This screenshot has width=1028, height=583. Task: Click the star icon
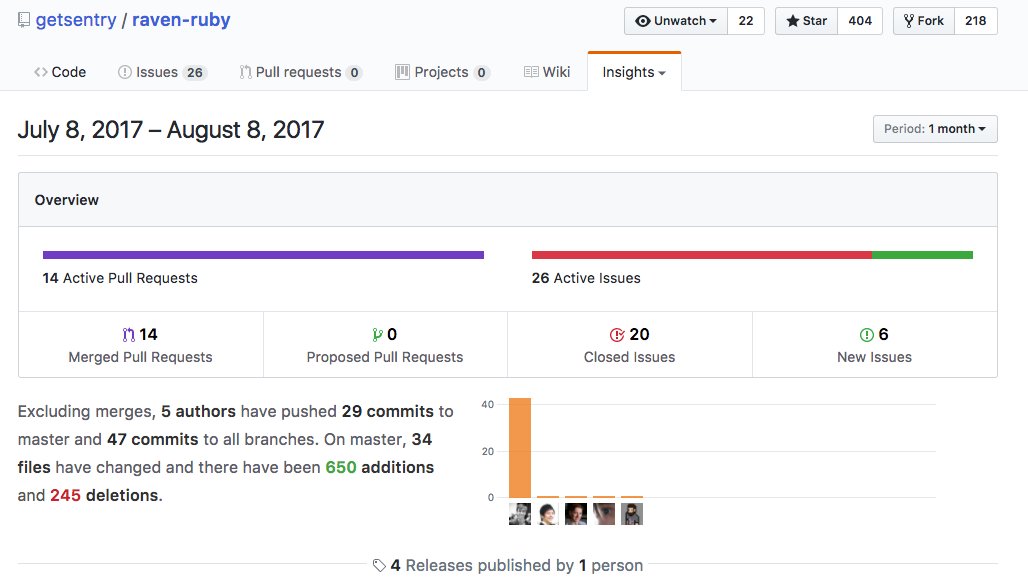tap(793, 21)
